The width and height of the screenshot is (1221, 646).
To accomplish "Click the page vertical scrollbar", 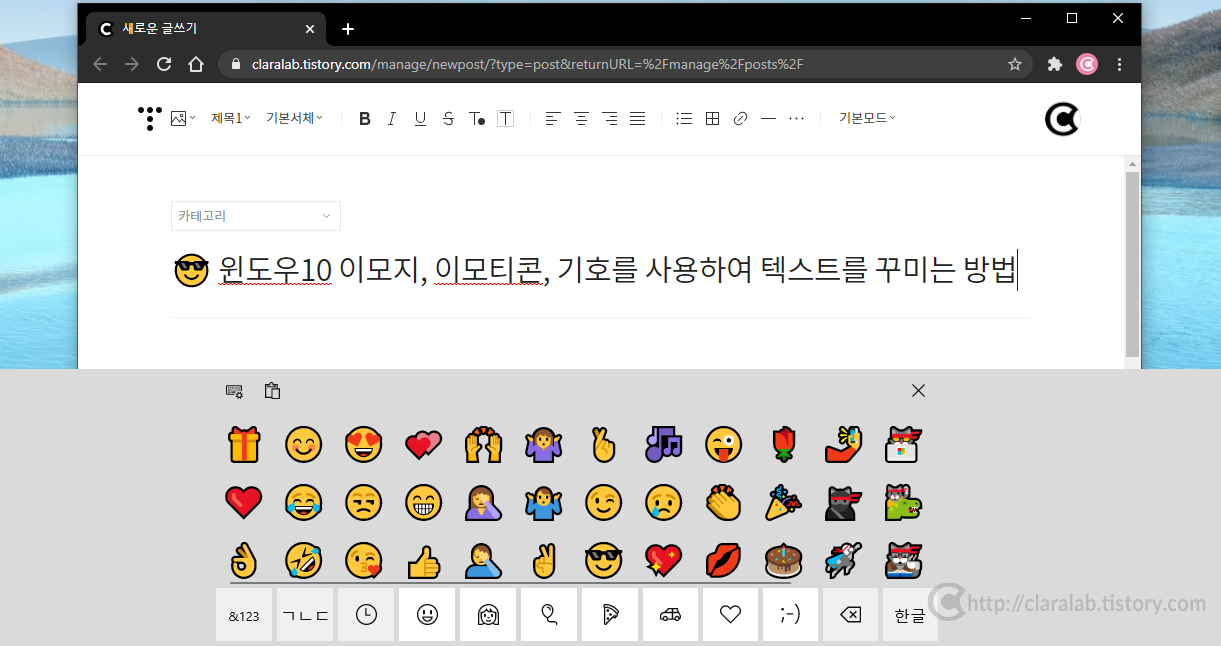I will click(1132, 264).
